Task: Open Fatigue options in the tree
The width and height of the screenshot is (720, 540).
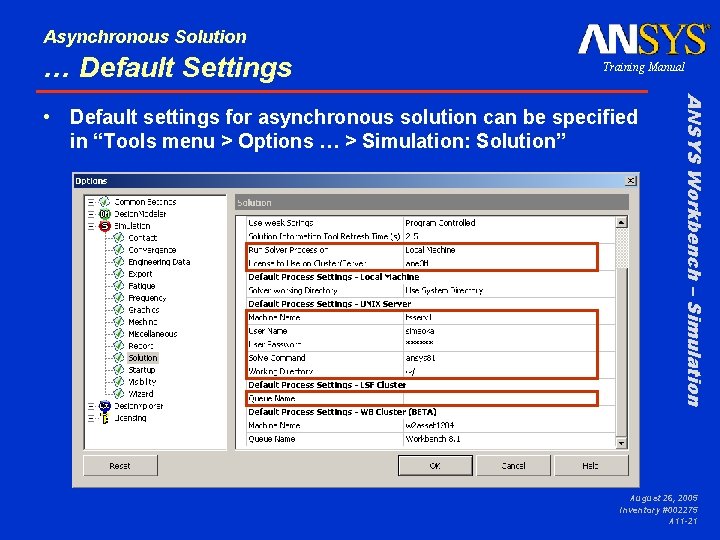Action: point(141,286)
